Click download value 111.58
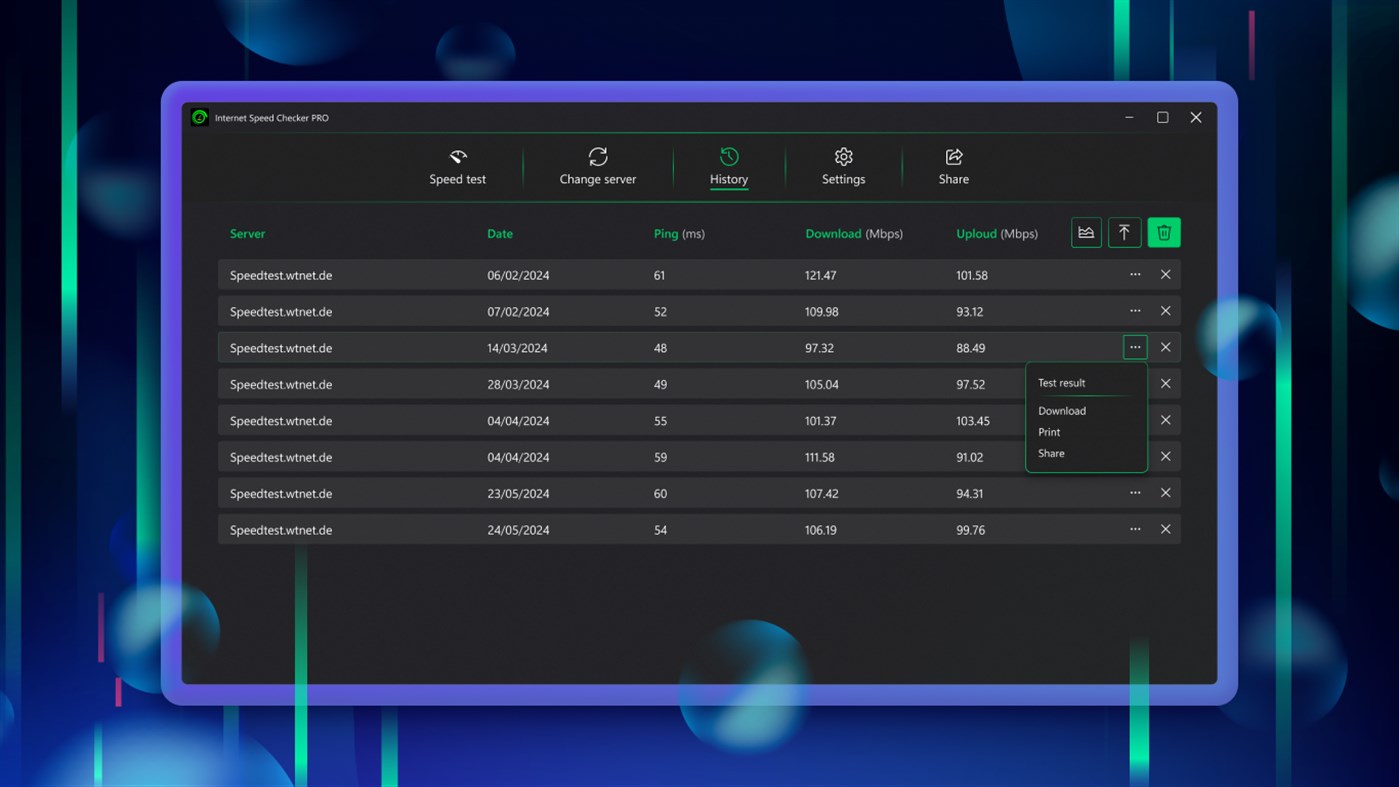Image resolution: width=1399 pixels, height=787 pixels. 820,457
